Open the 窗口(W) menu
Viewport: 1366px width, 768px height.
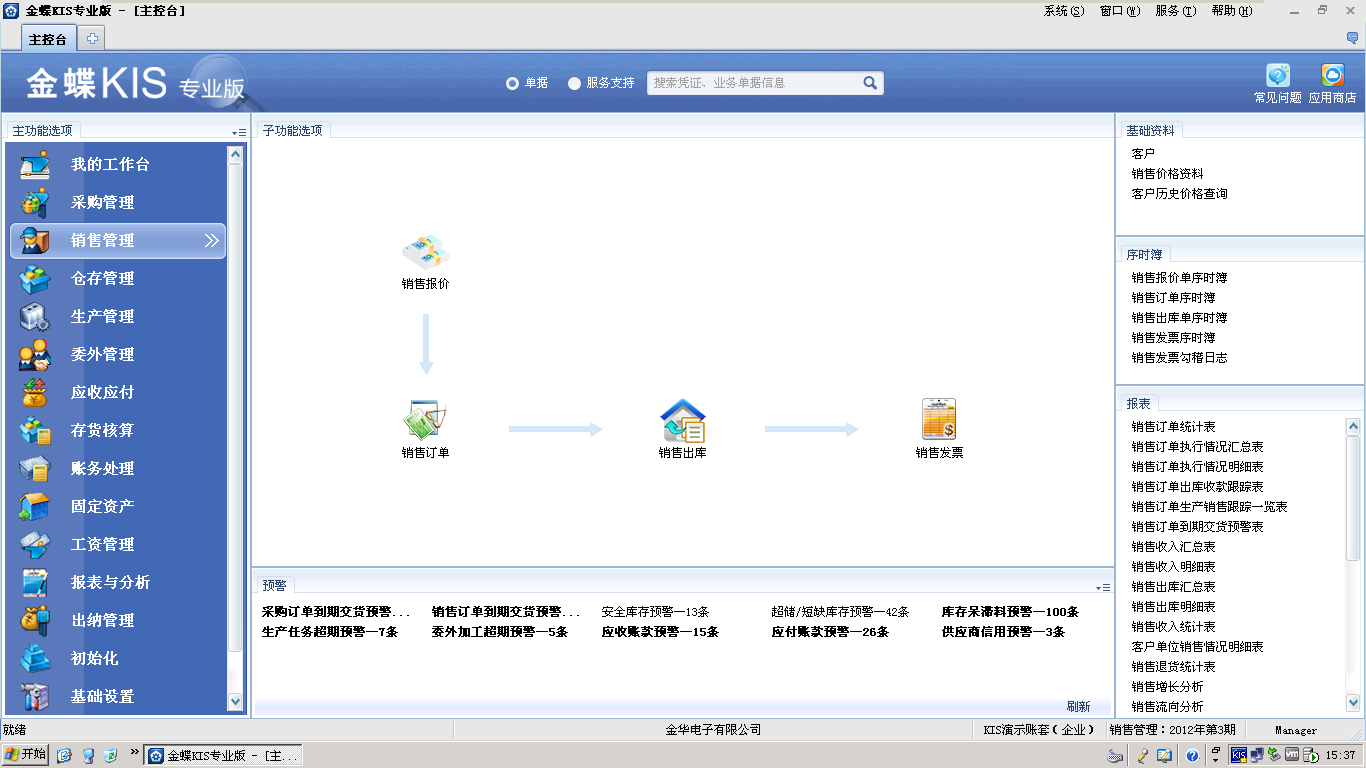coord(1119,11)
